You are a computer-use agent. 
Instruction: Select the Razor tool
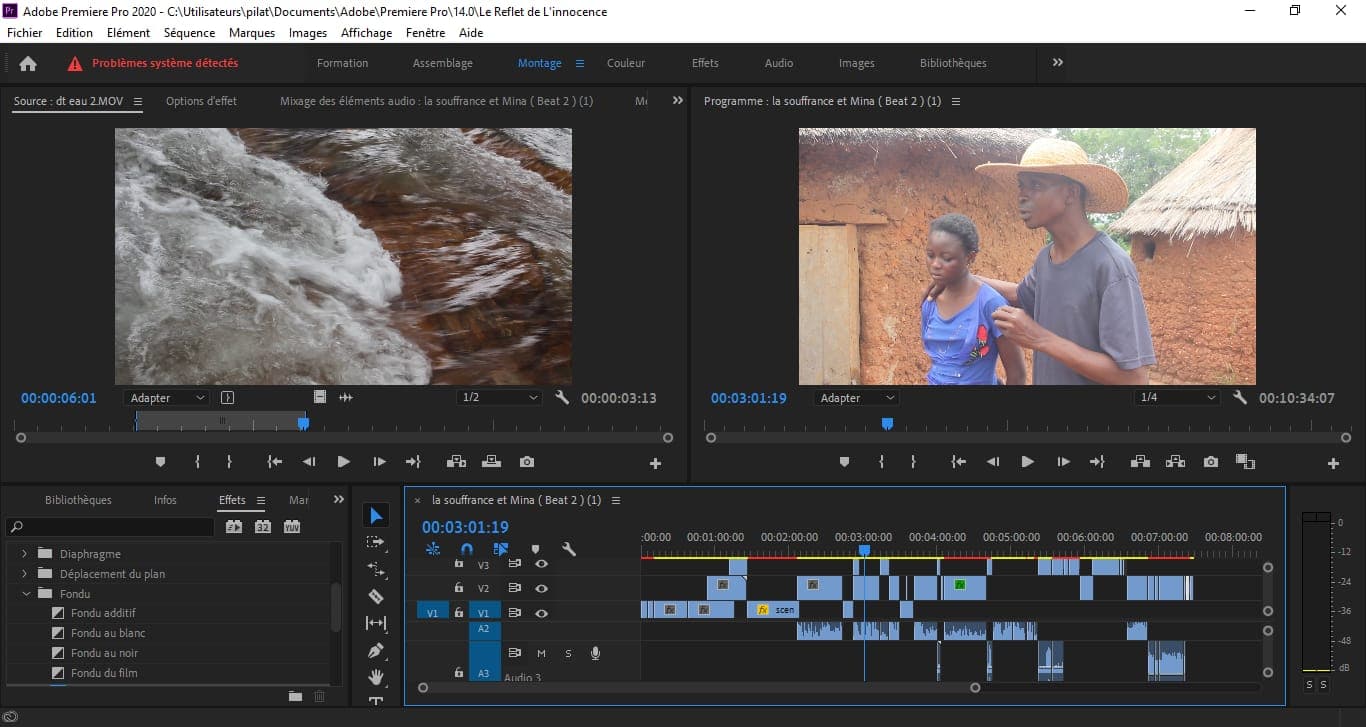(376, 596)
